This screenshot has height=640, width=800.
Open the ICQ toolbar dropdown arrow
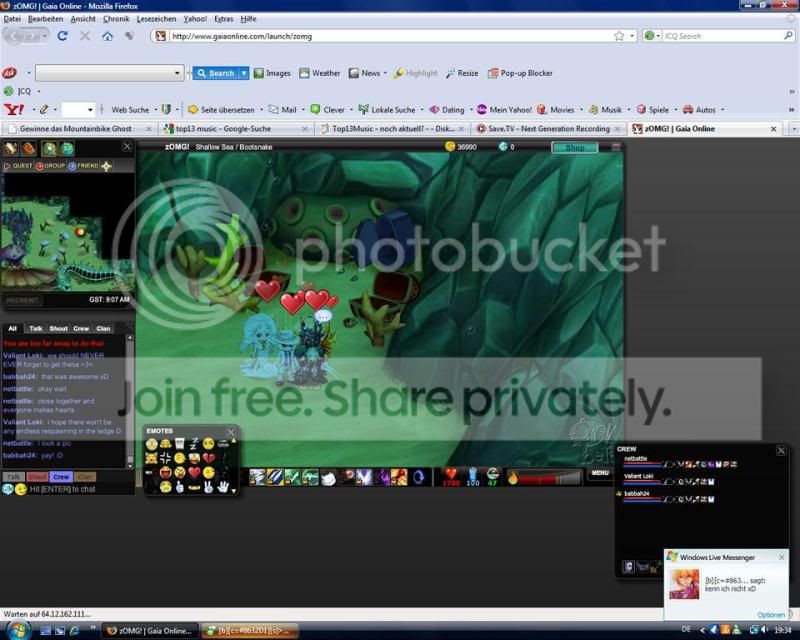[x=39, y=91]
